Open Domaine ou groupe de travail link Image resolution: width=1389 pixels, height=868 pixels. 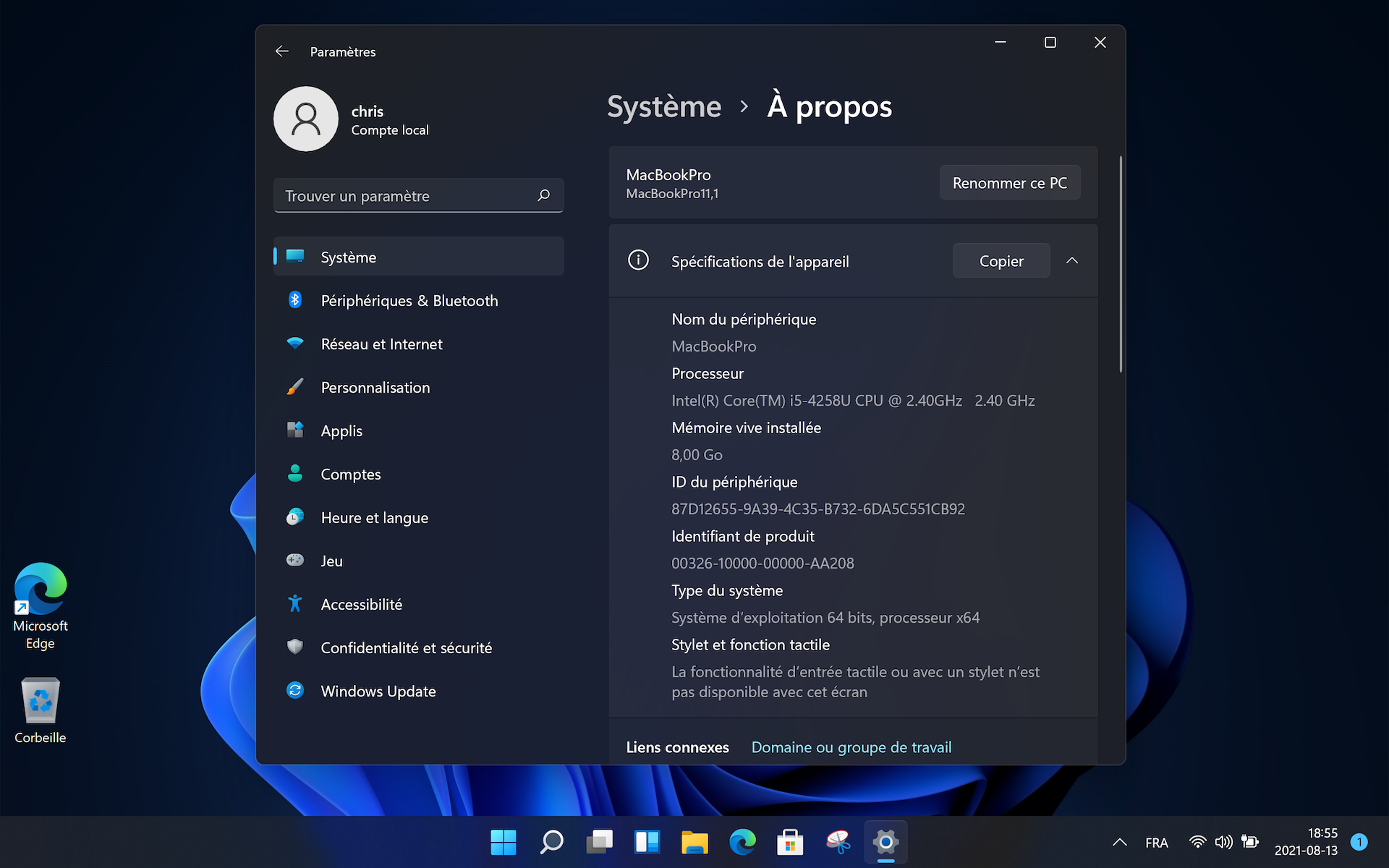coord(851,747)
